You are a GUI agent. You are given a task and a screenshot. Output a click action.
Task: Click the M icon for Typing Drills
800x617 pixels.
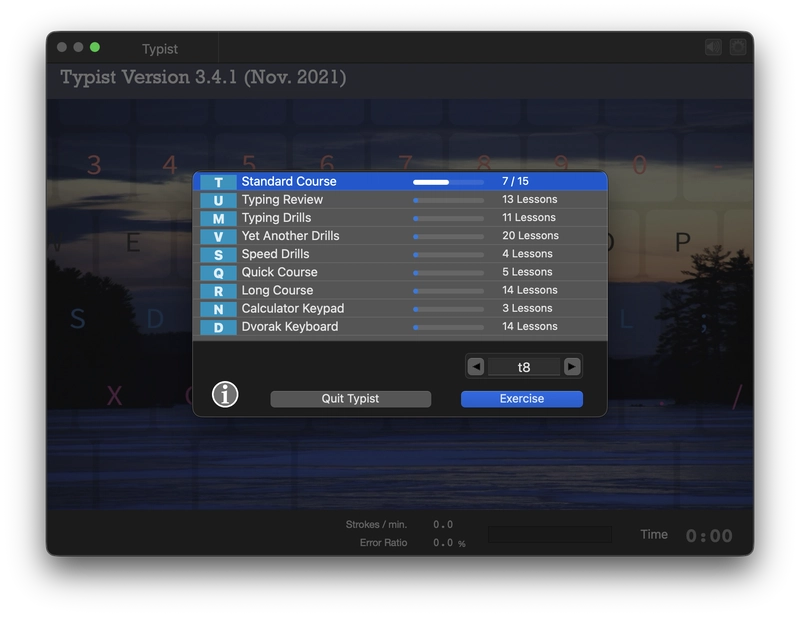click(x=218, y=218)
